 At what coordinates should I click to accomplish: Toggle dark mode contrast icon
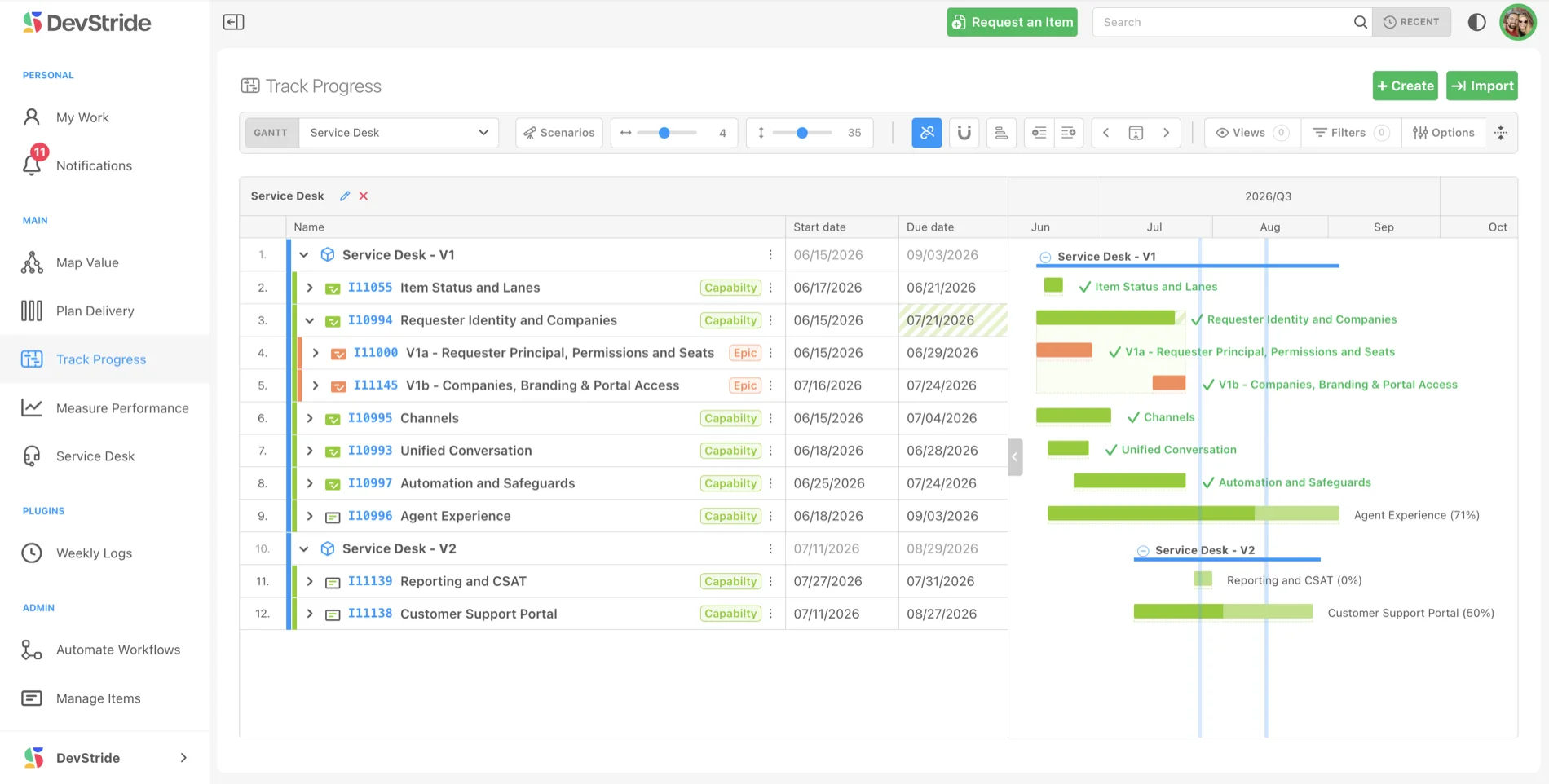(x=1476, y=22)
